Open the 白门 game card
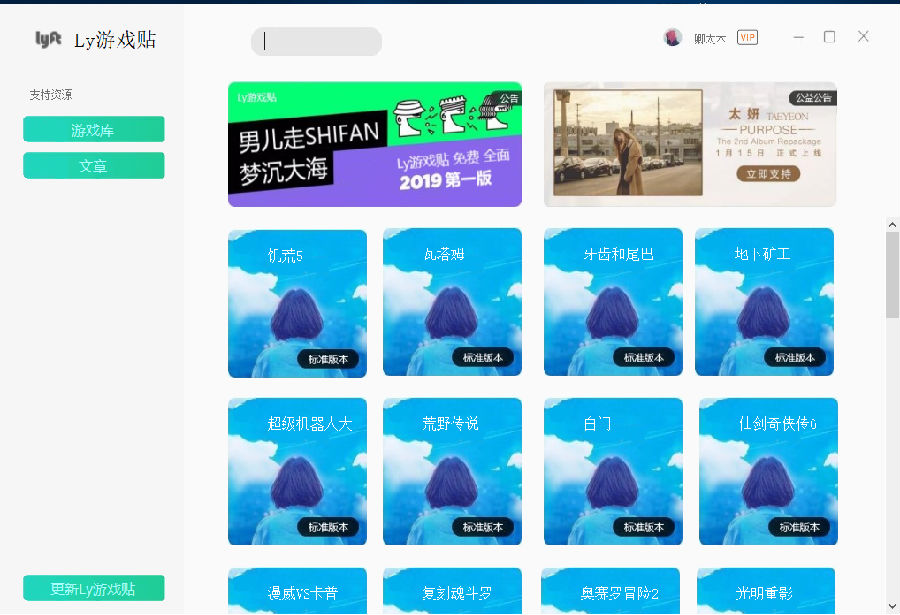This screenshot has height=615, width=900. coord(614,471)
